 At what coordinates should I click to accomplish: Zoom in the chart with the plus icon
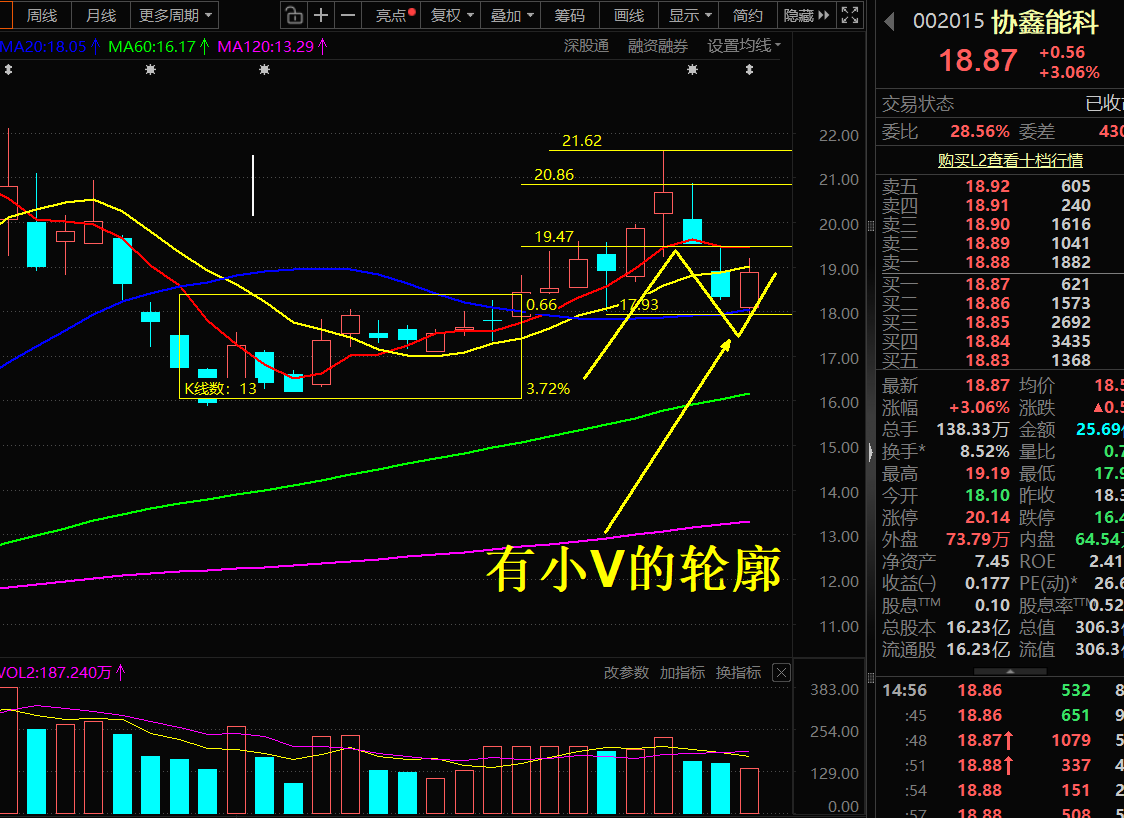point(321,15)
